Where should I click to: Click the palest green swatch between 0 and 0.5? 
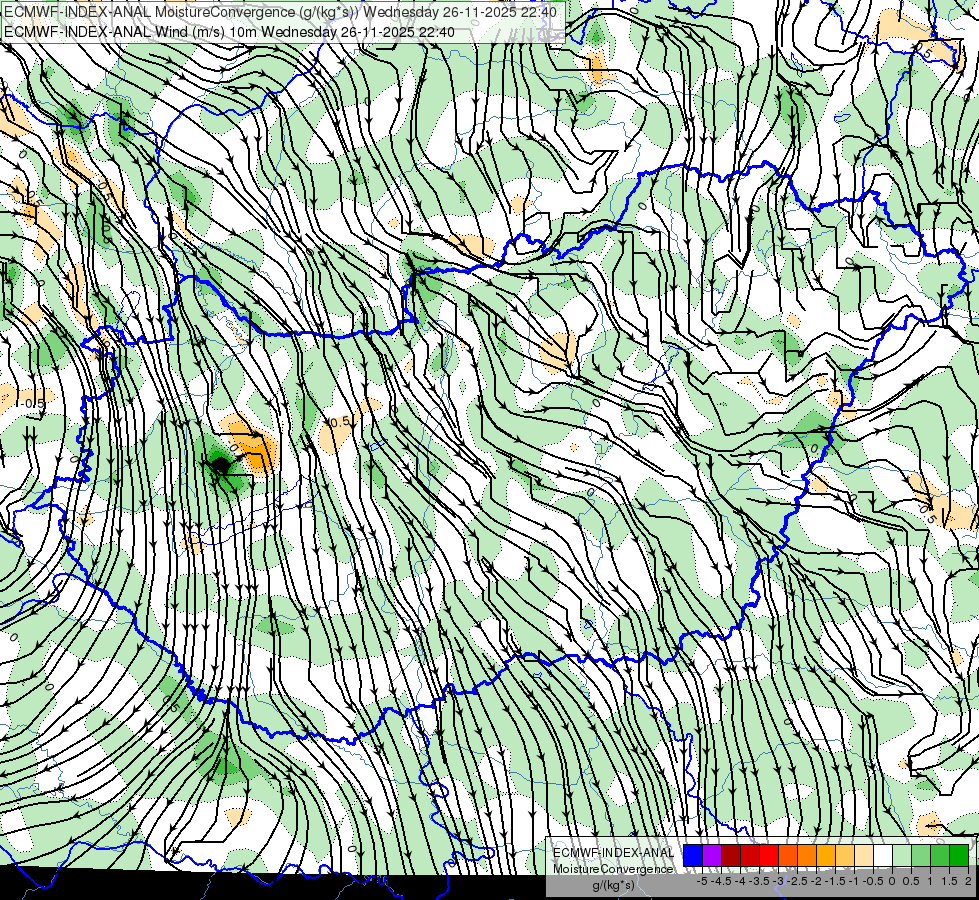[902, 856]
